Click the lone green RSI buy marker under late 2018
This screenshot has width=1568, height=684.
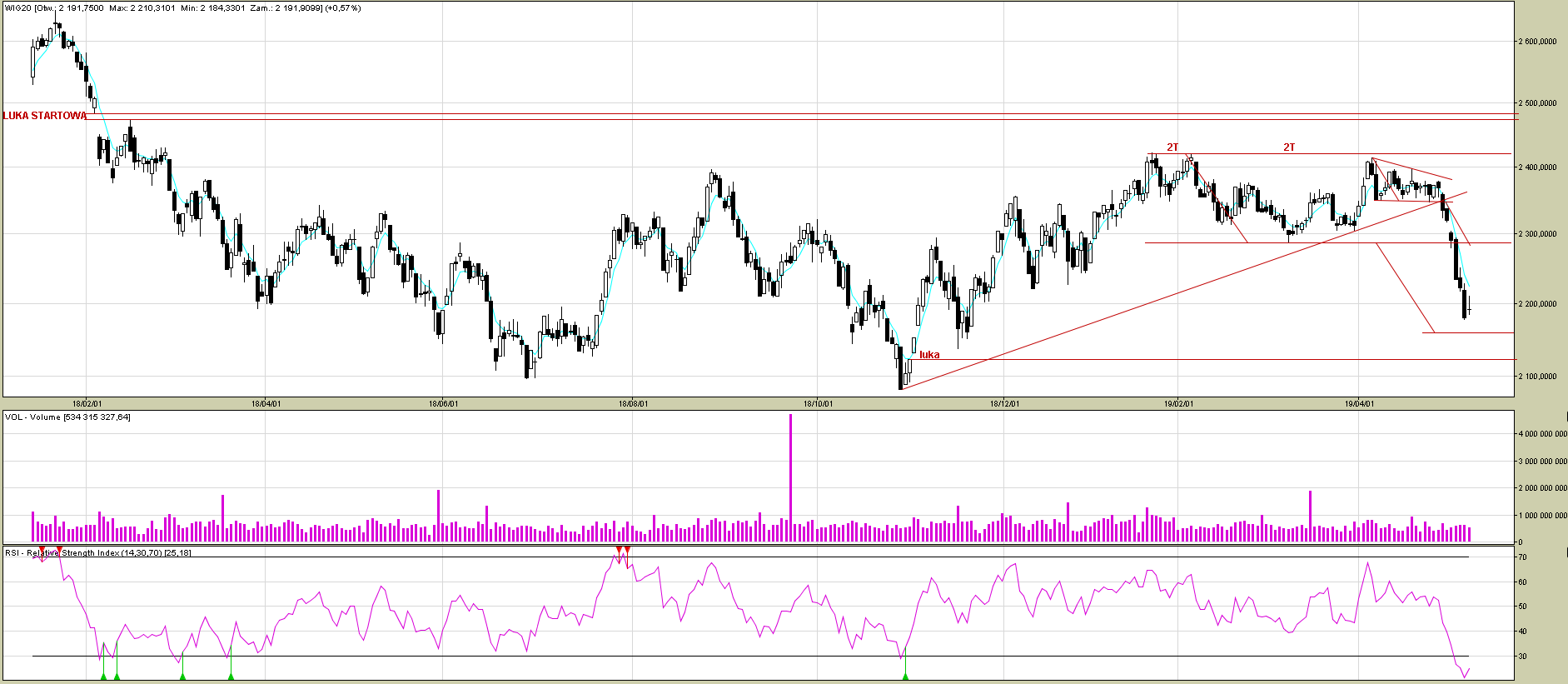[905, 676]
